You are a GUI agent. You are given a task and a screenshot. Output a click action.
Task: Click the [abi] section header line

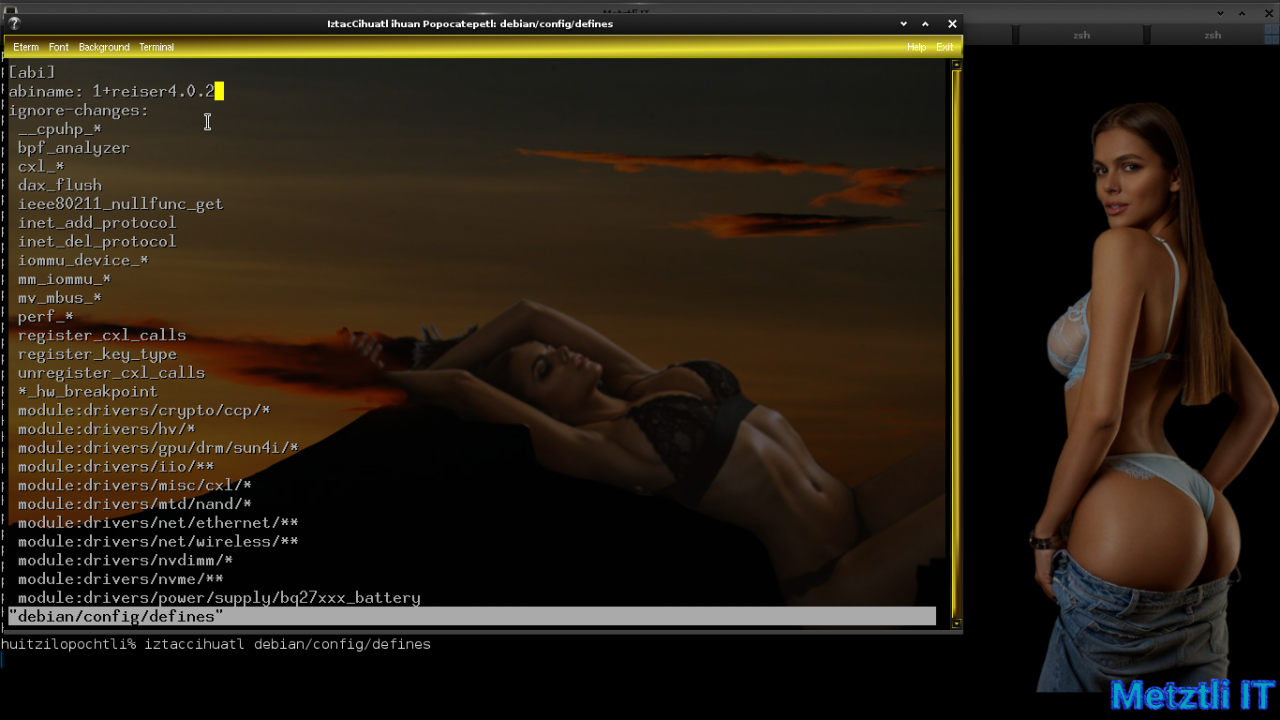[32, 72]
